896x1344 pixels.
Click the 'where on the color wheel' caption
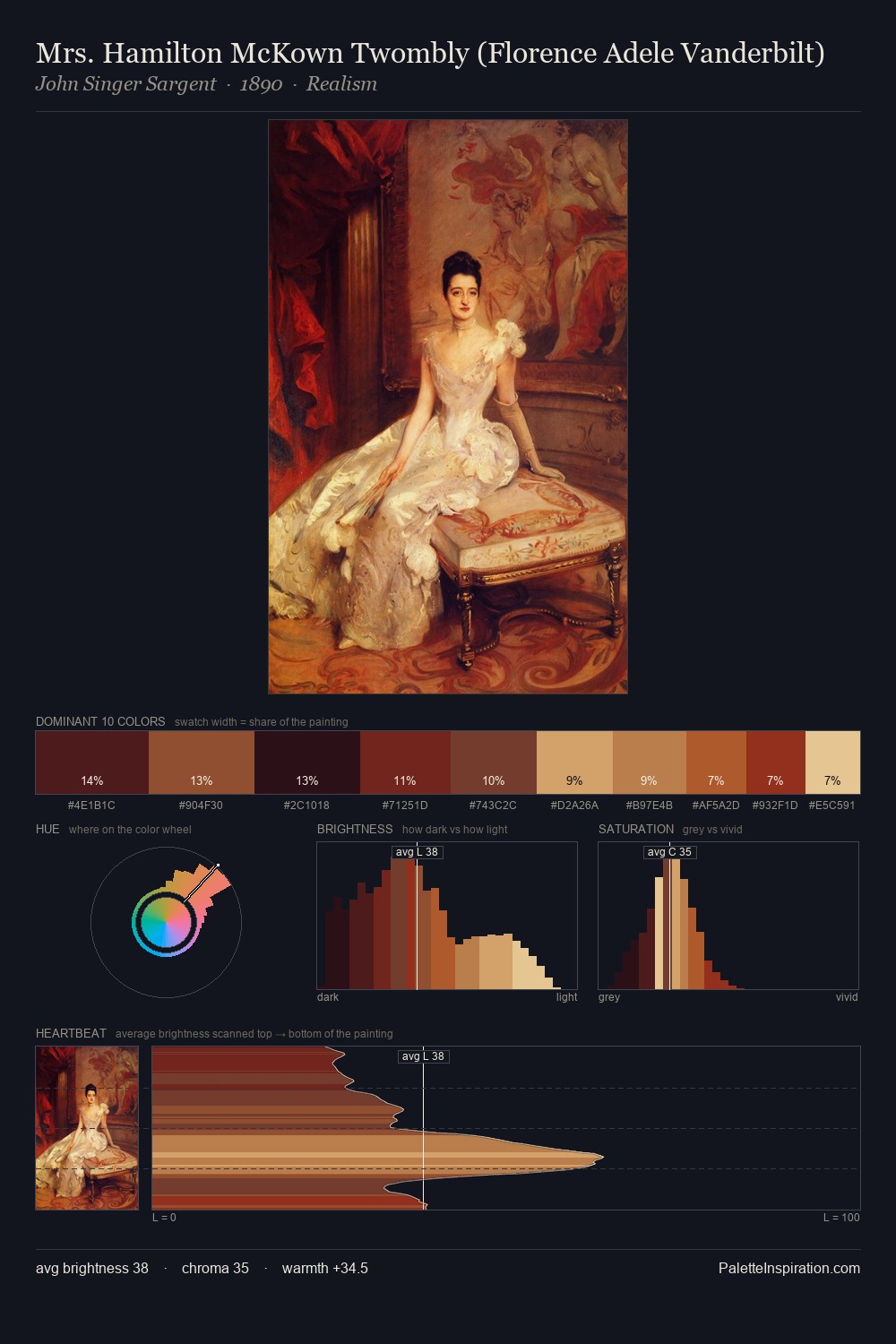(130, 830)
